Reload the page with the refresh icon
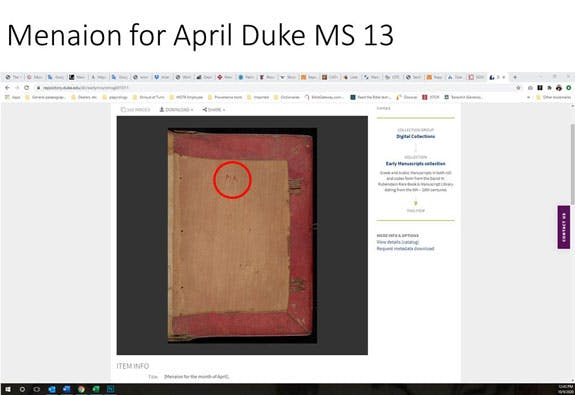575x395 pixels. pos(26,88)
